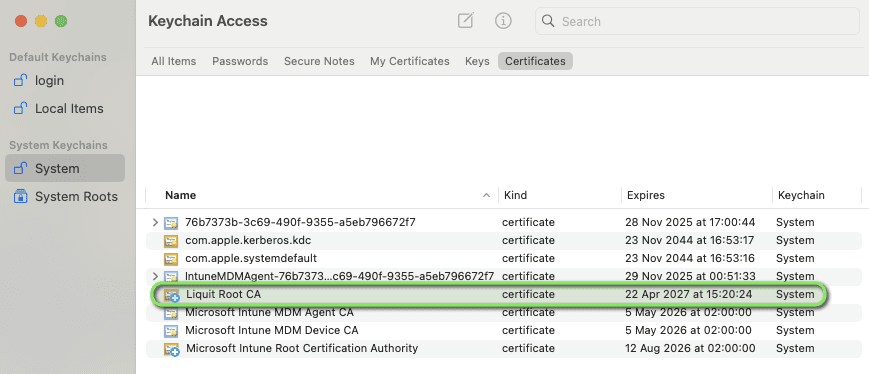Select the login keychain
The image size is (869, 374).
point(65,80)
